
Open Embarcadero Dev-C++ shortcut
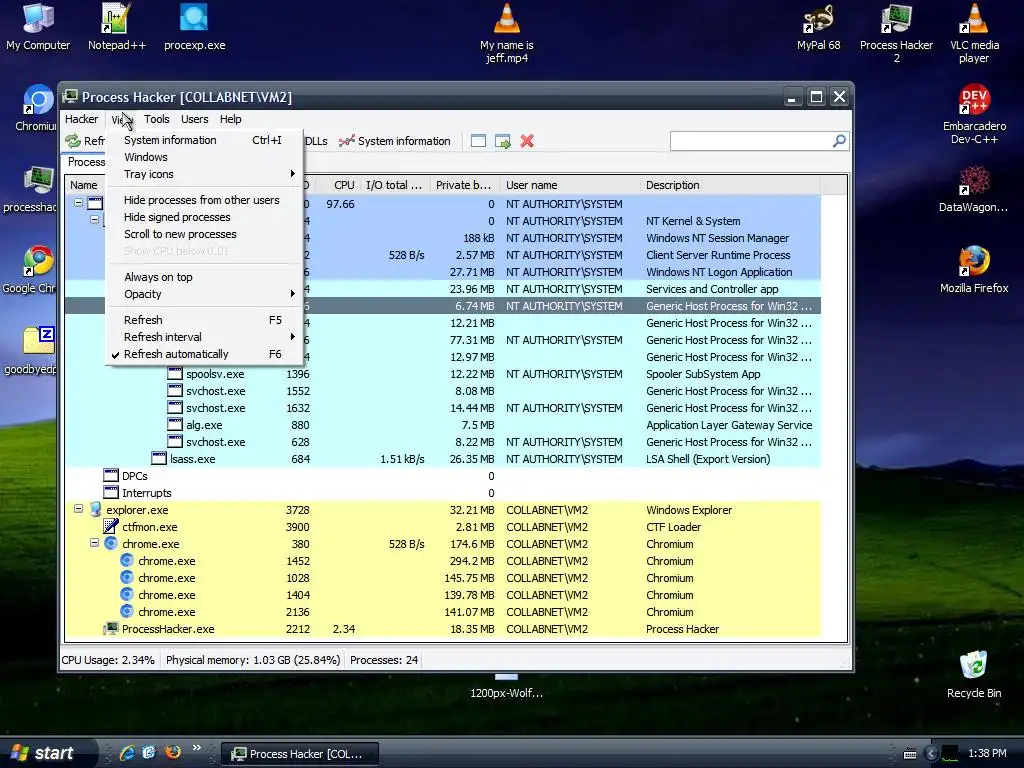click(974, 114)
